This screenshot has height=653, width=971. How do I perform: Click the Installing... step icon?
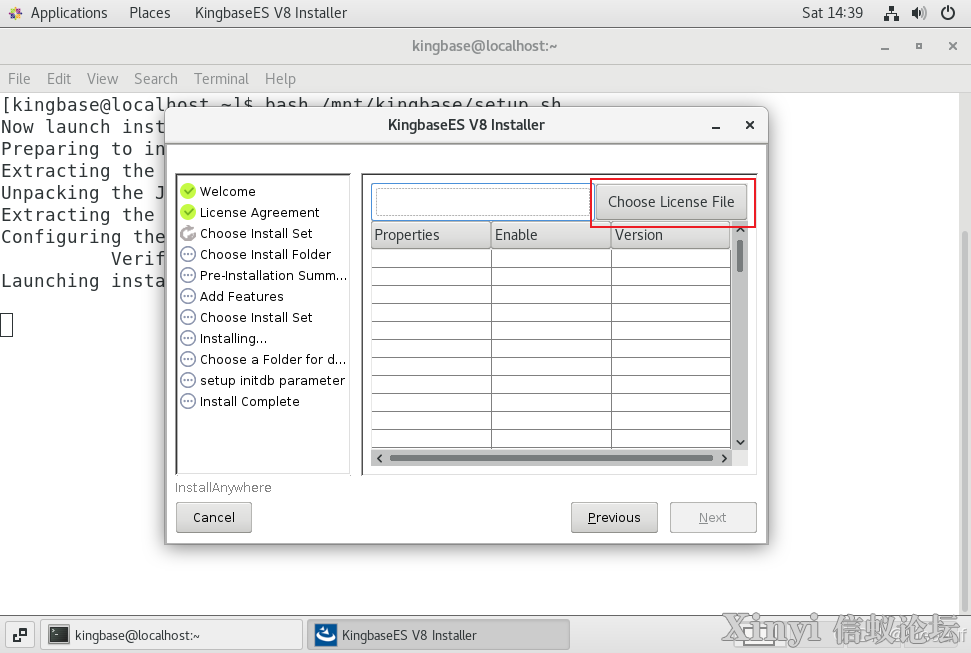[x=188, y=338]
